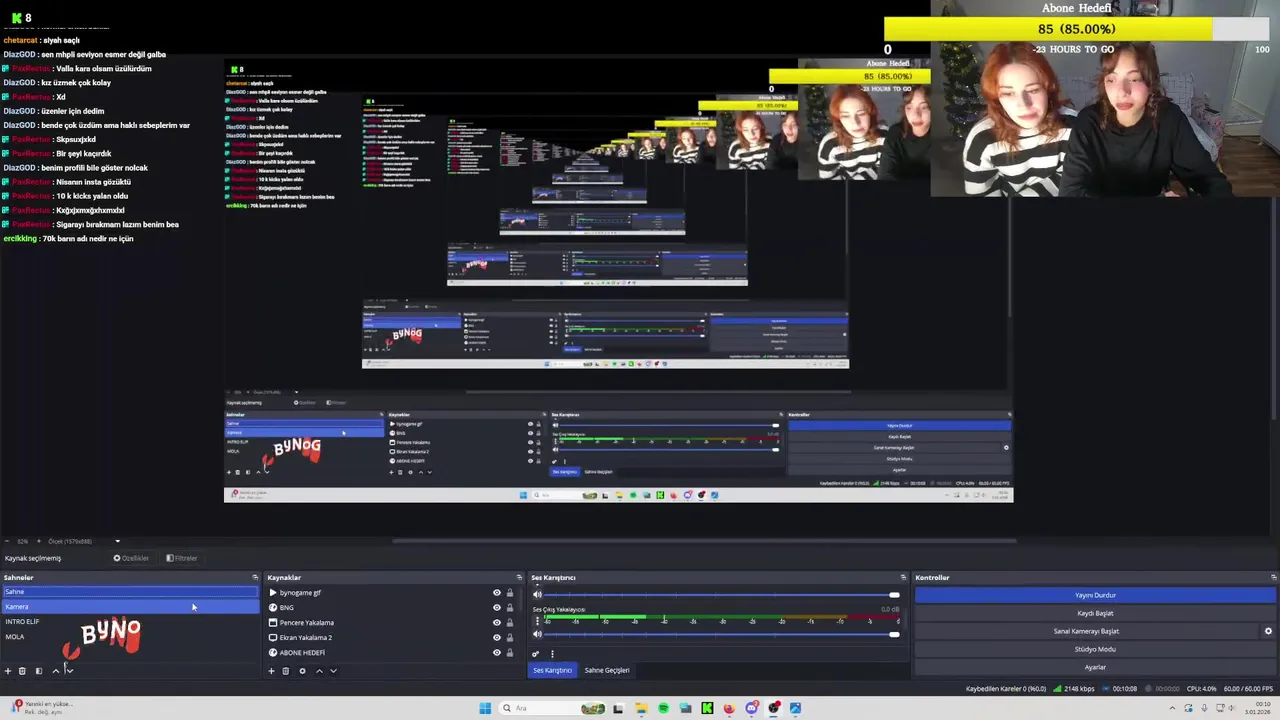Delete the selected scene using trash icon
This screenshot has height=720, width=1280.
click(x=22, y=671)
